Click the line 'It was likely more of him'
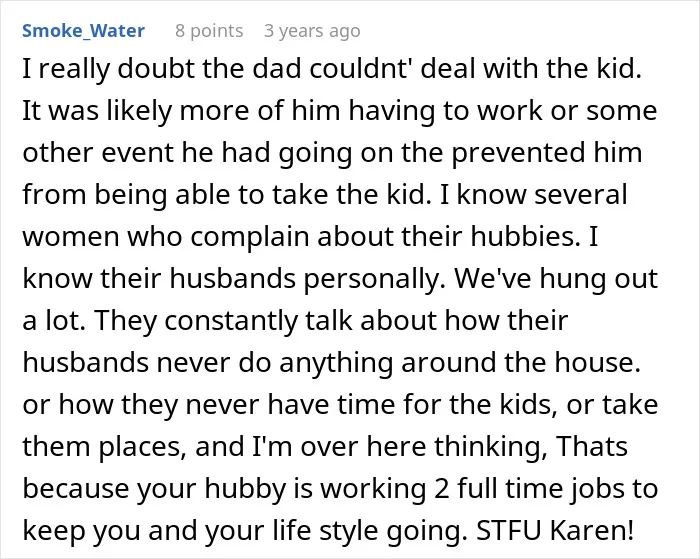Screen dimensions: 700x559 click(340, 111)
